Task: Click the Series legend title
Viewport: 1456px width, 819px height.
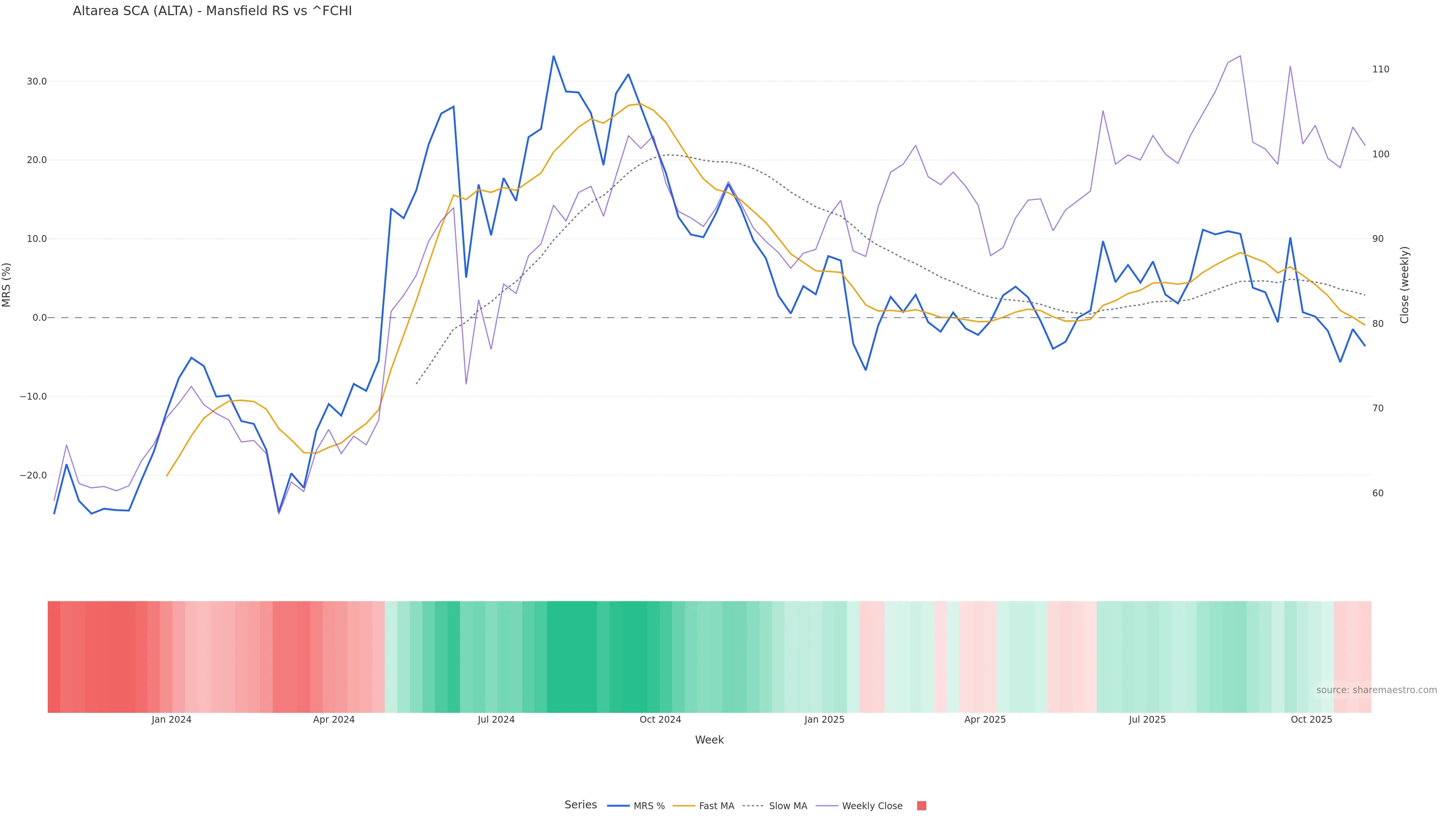Action: [581, 805]
